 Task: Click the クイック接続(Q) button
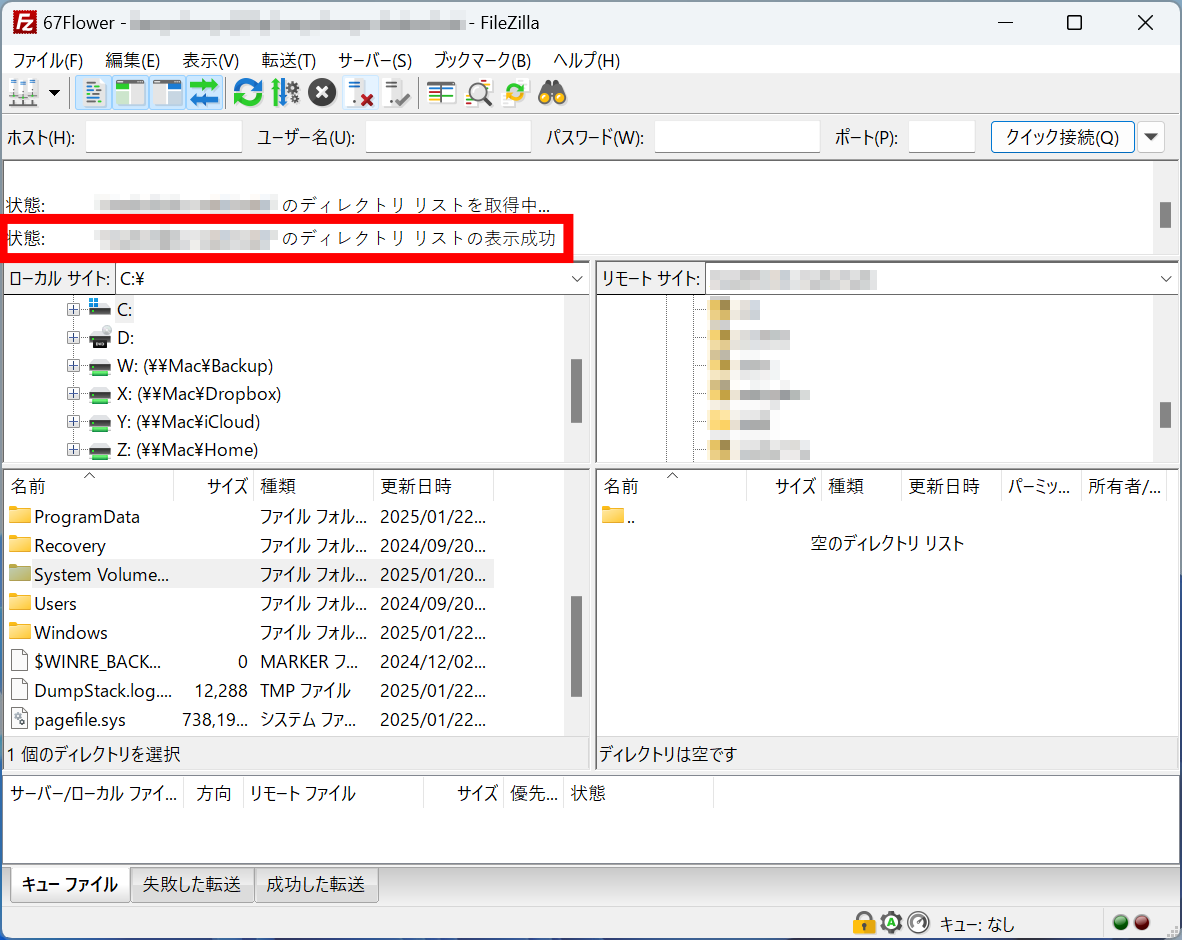1062,137
